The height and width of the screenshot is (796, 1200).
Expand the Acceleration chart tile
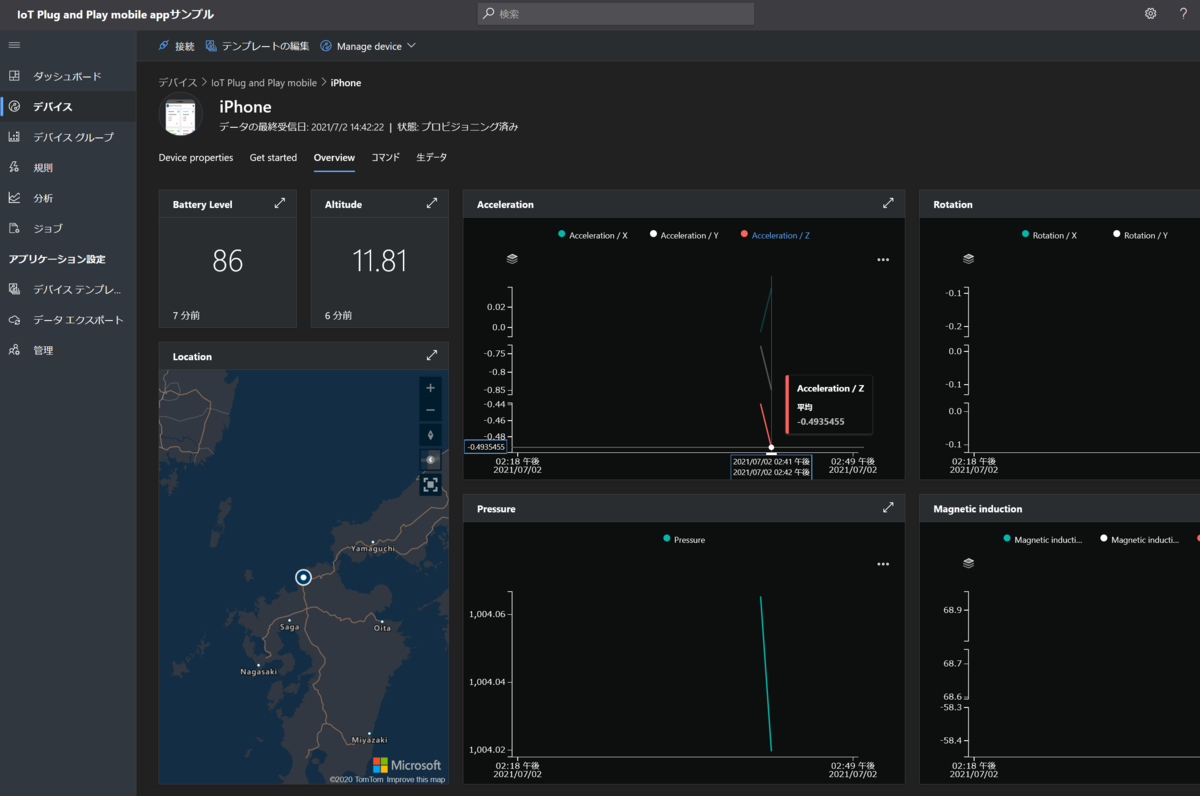[x=888, y=203]
